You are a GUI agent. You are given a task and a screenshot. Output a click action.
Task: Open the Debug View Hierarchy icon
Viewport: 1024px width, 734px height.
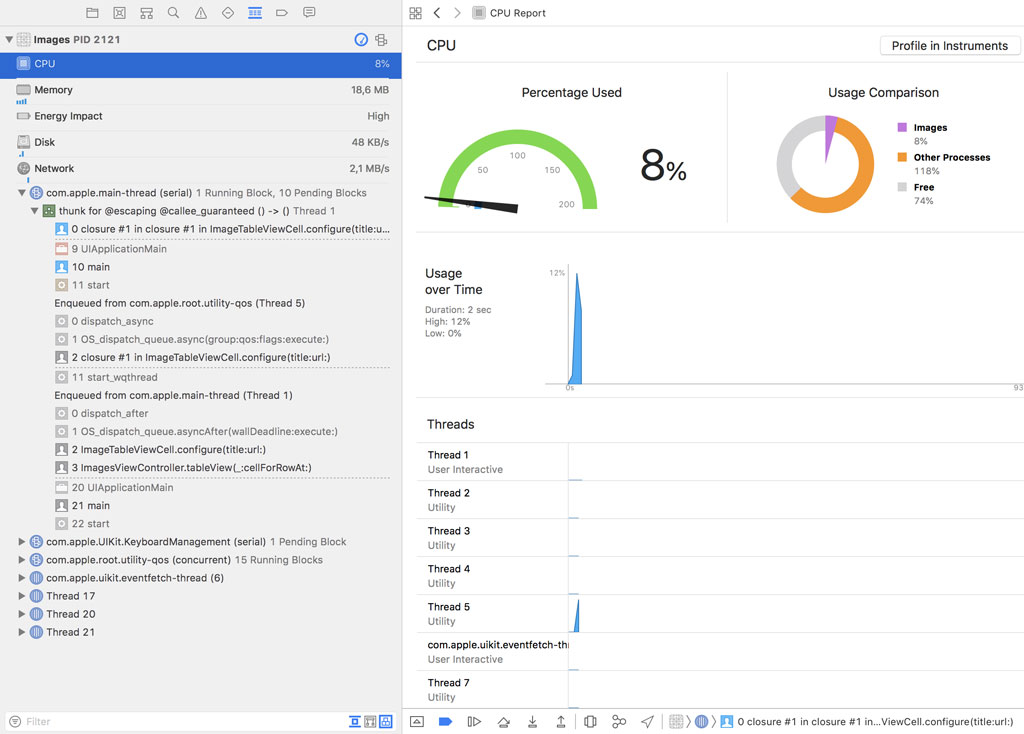590,721
